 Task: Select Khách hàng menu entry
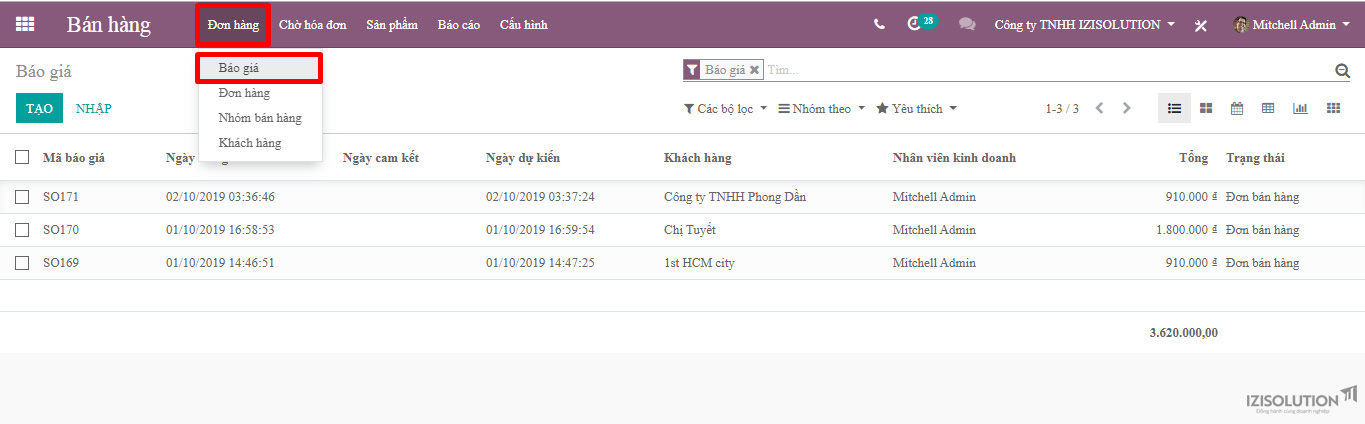click(260, 143)
